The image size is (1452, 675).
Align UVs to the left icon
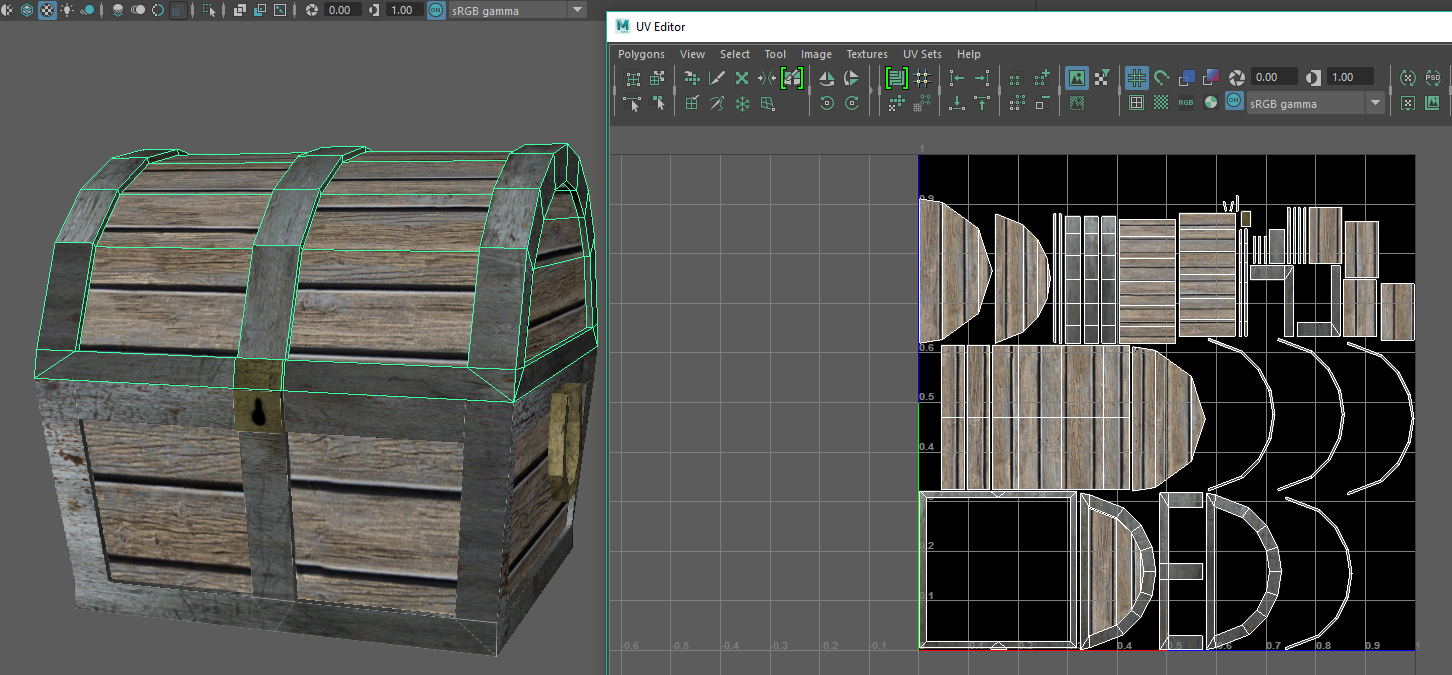[x=957, y=78]
